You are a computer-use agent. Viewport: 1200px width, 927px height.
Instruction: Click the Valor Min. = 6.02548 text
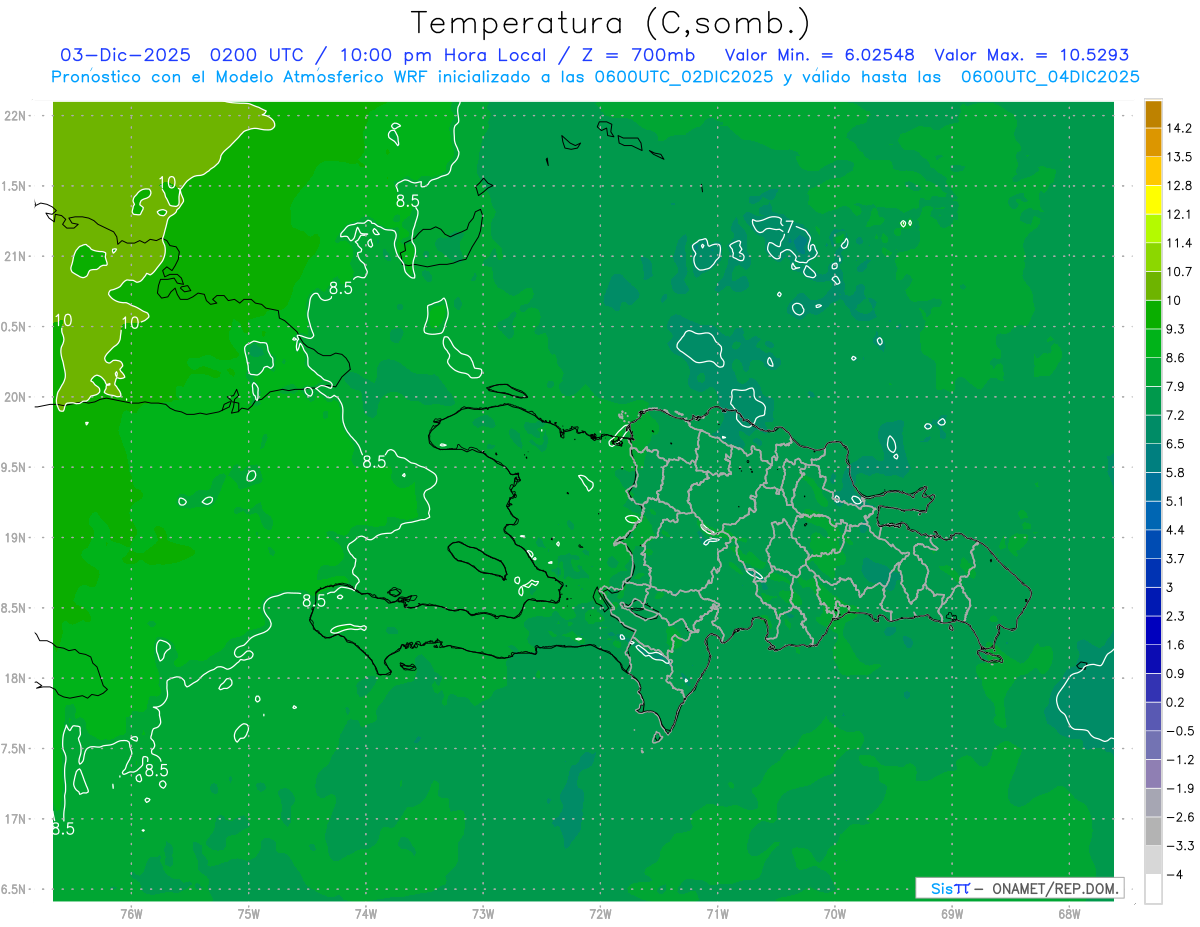pyautogui.click(x=819, y=55)
